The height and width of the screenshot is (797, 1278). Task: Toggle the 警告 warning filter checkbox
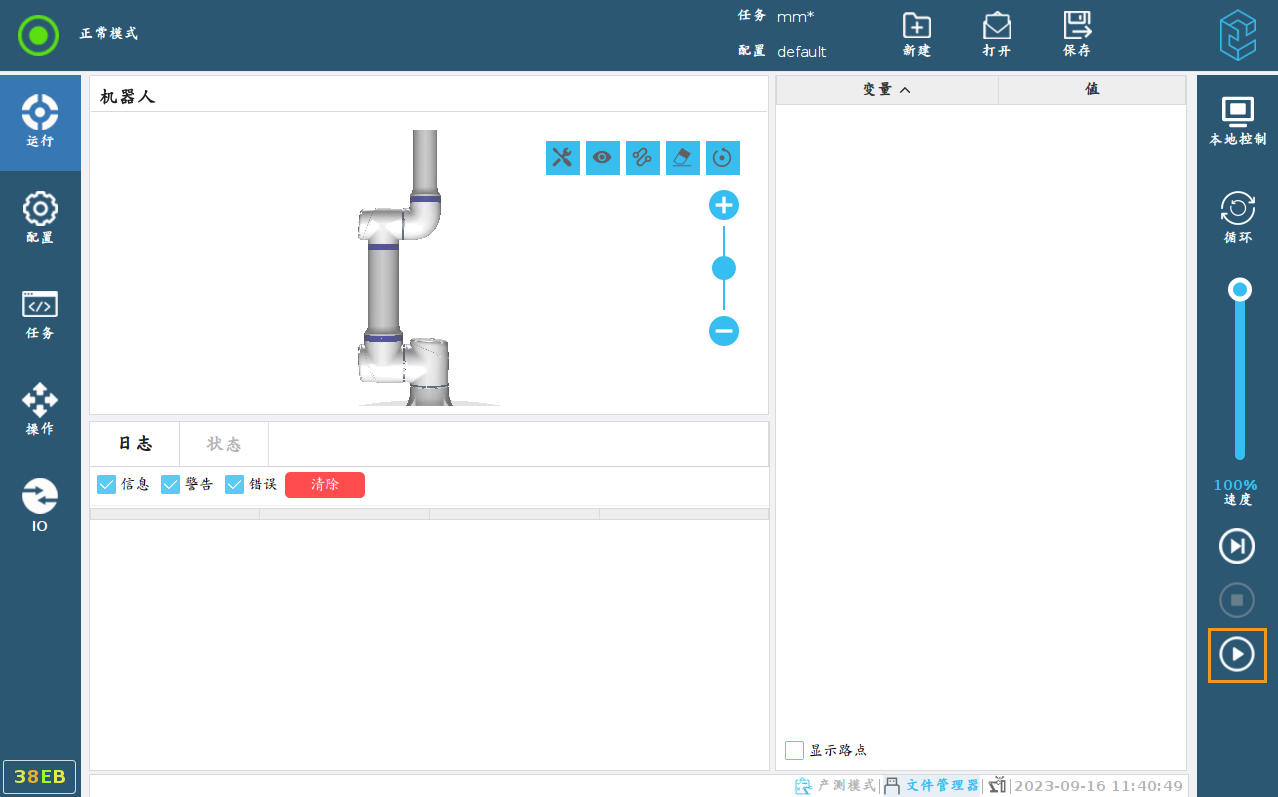[x=171, y=484]
